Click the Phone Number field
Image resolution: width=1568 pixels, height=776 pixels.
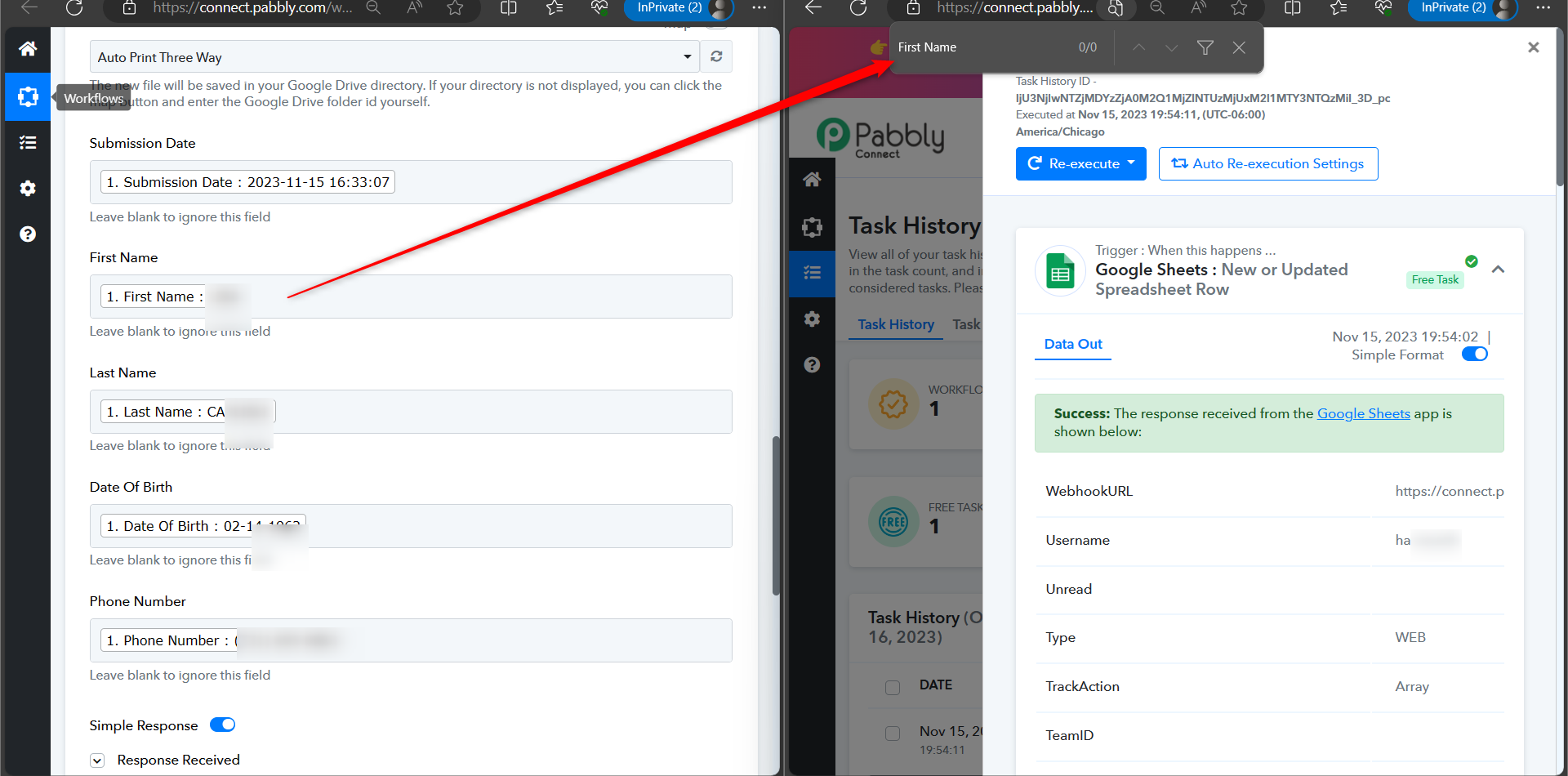pyautogui.click(x=411, y=640)
